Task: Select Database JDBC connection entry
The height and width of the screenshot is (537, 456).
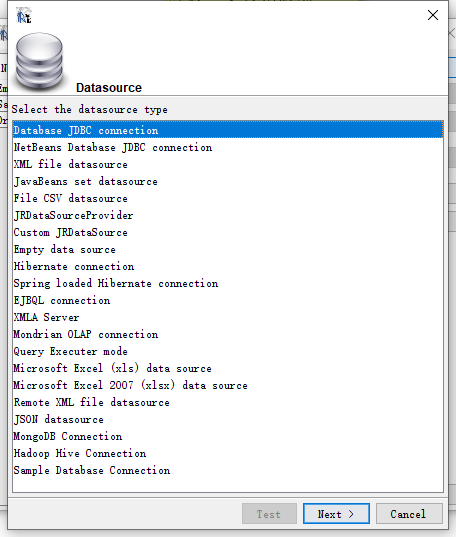Action: (228, 130)
